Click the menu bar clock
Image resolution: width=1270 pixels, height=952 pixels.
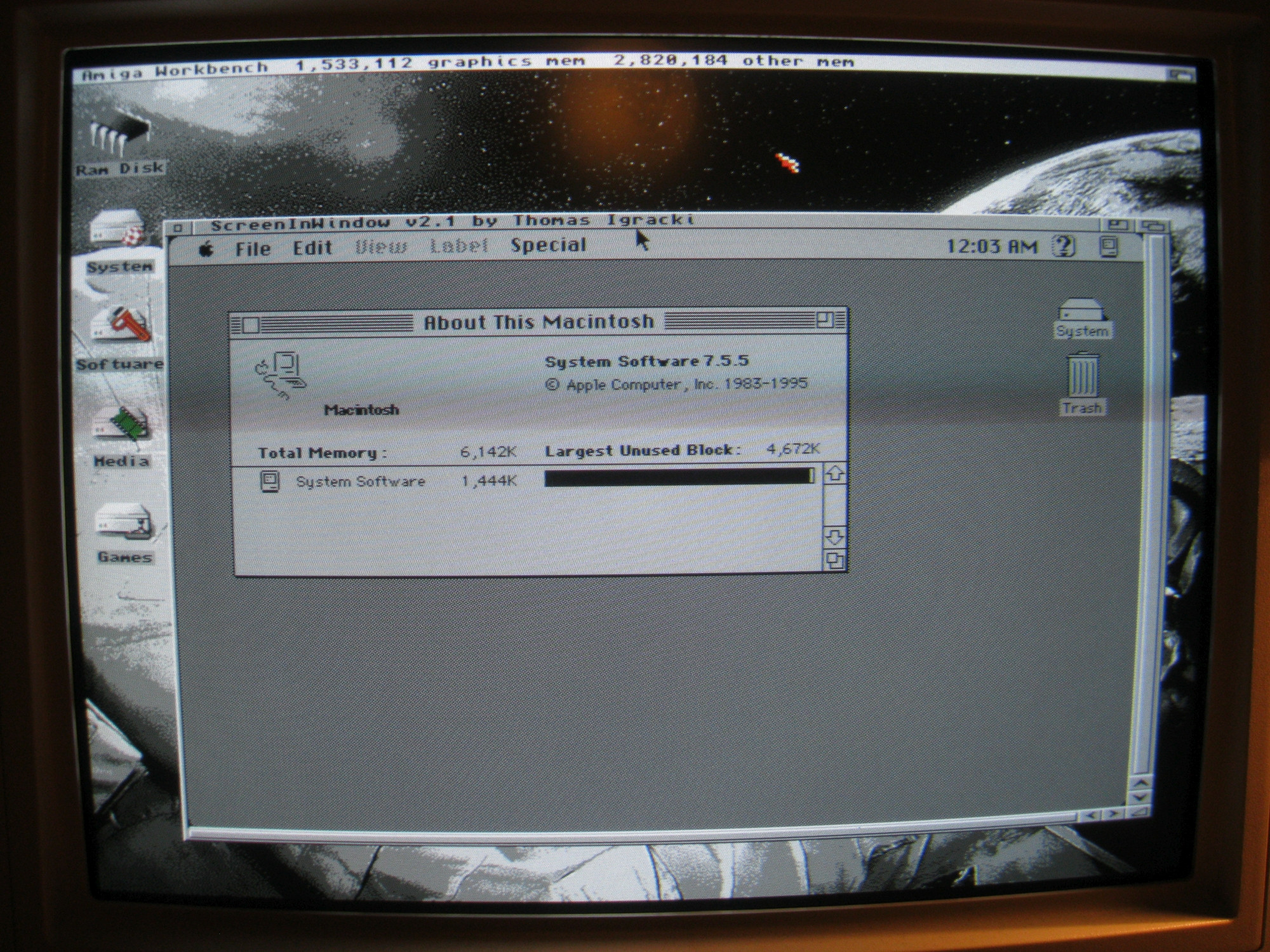[991, 246]
